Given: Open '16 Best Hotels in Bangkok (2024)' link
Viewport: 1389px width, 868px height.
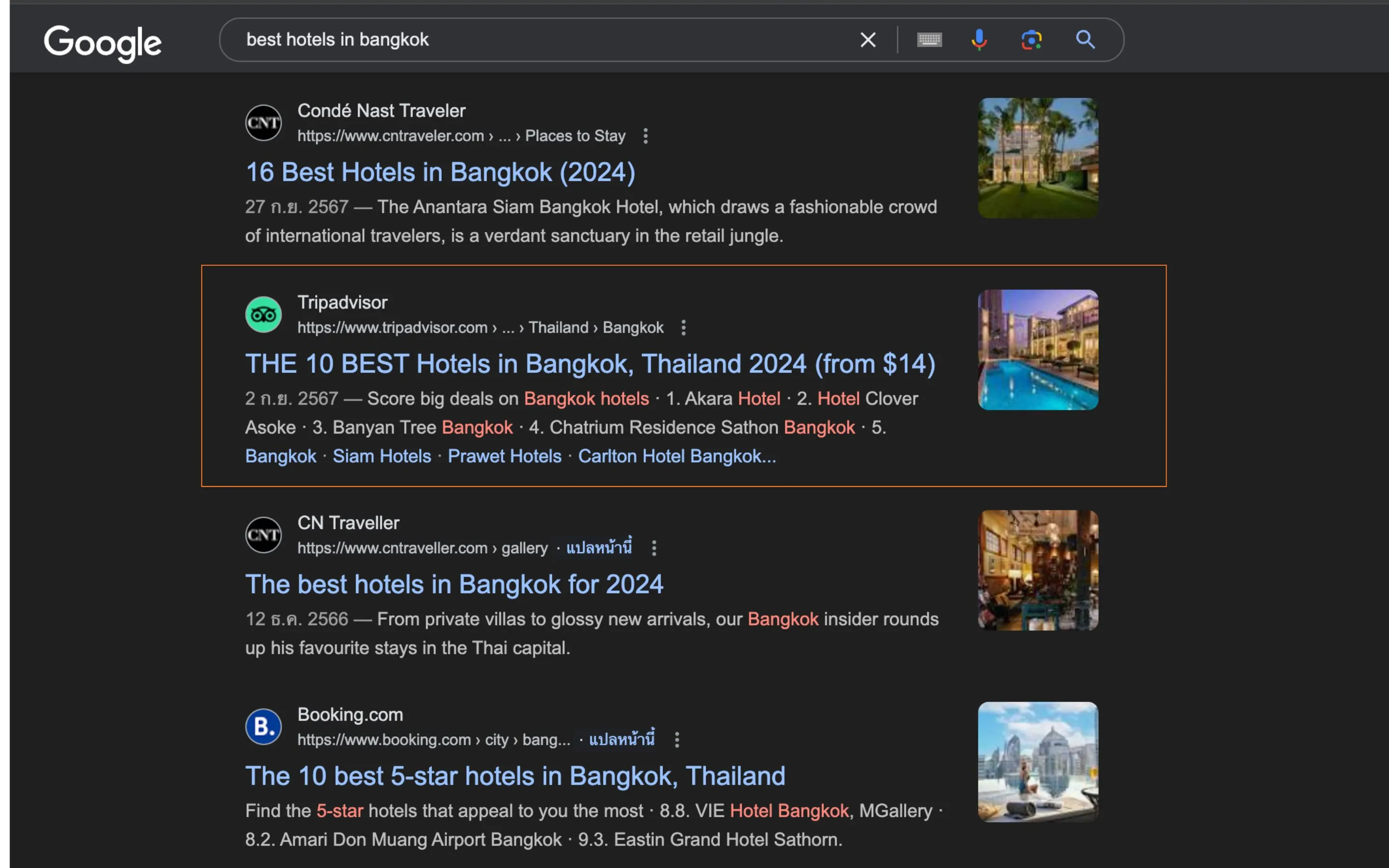Looking at the screenshot, I should click(x=440, y=172).
